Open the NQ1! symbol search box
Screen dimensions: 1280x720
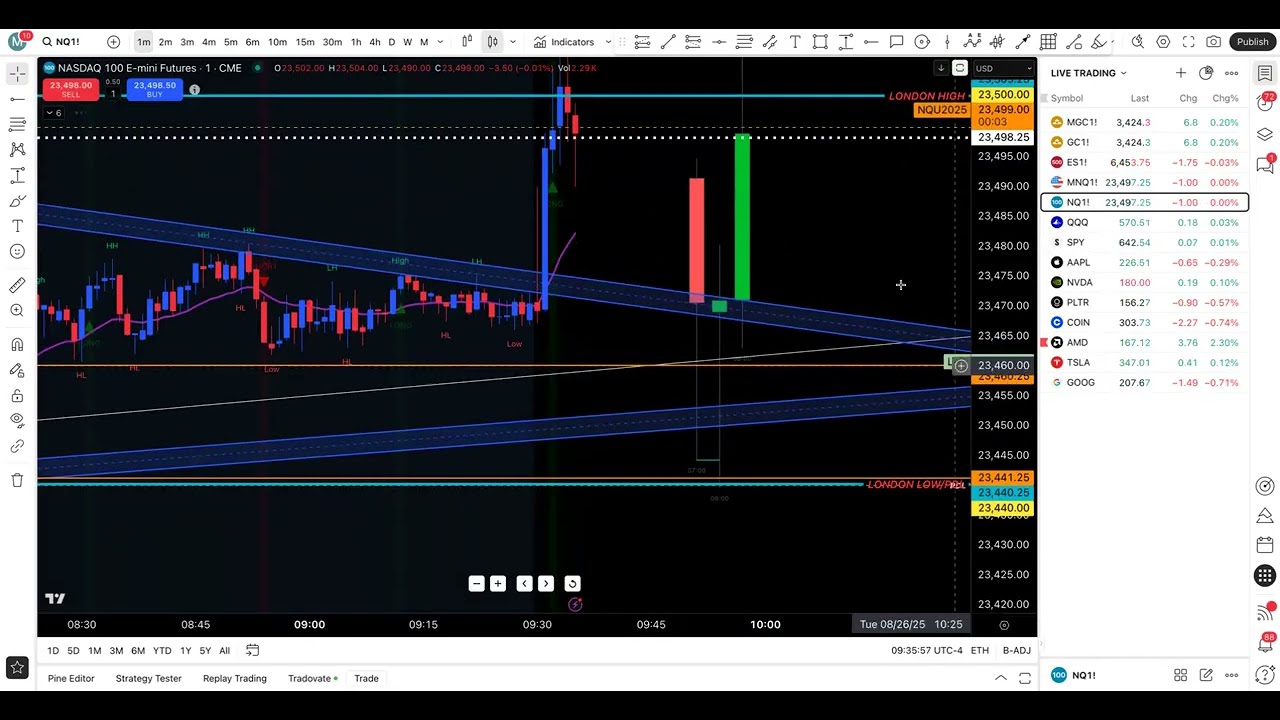tap(67, 42)
